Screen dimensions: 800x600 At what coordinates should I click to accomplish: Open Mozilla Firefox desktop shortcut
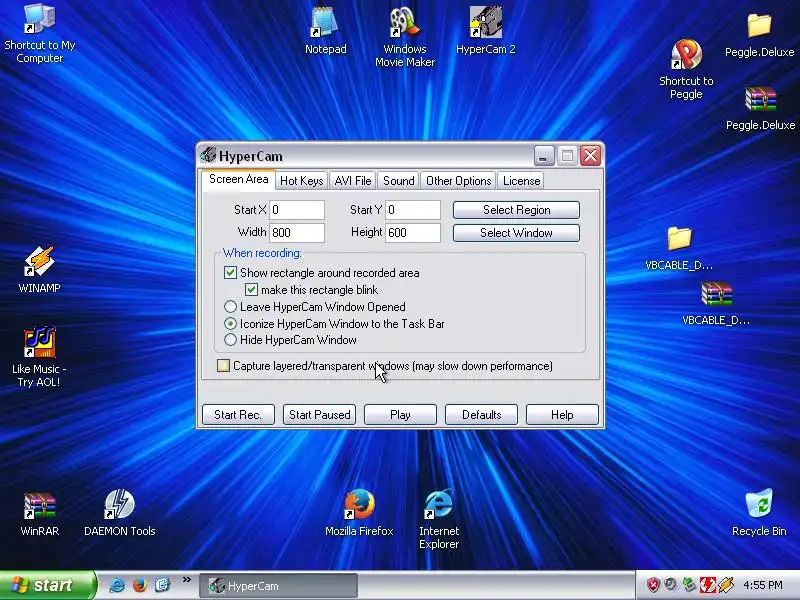[x=359, y=512]
